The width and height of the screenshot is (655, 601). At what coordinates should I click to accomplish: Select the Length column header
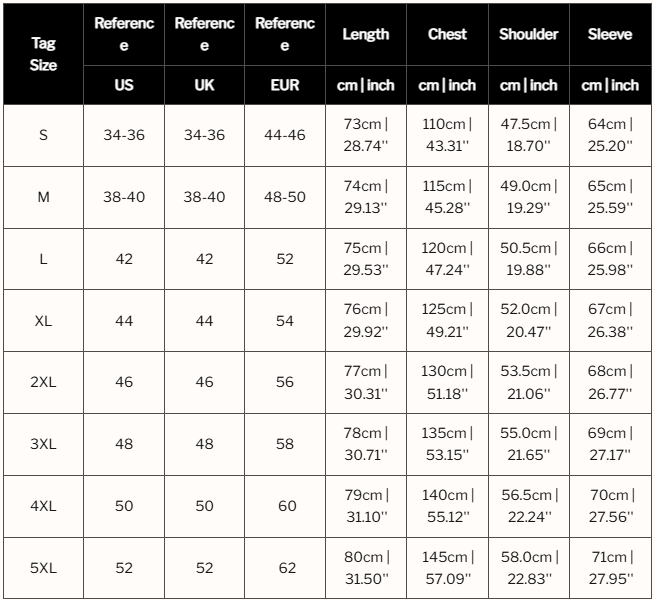tap(366, 34)
